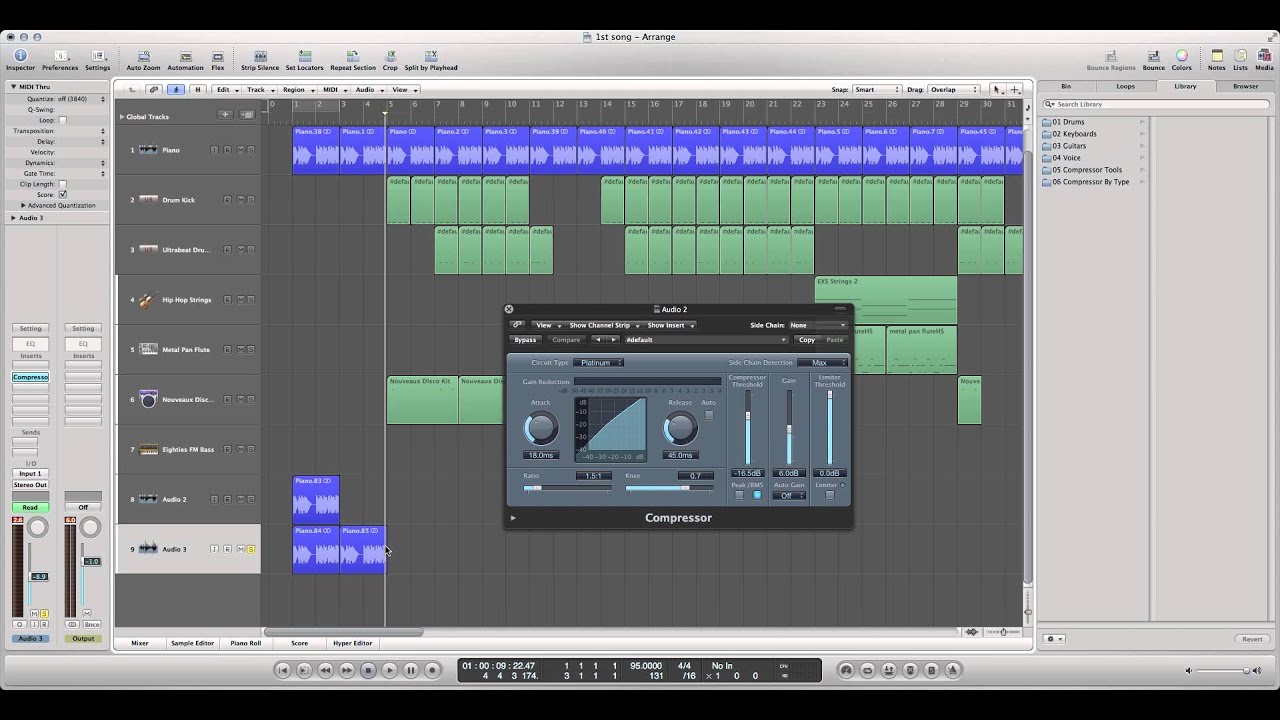Click the Nouveaux Disco track icon
The height and width of the screenshot is (720, 1280).
point(148,400)
